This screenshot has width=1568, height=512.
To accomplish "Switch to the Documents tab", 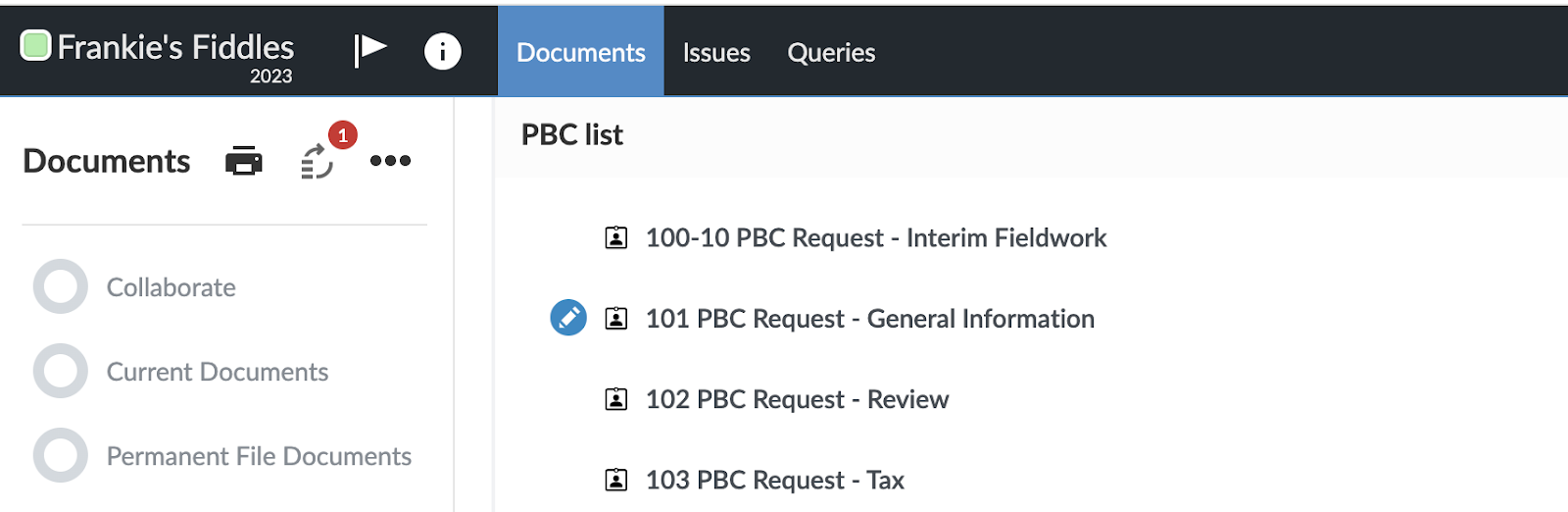I will [580, 52].
